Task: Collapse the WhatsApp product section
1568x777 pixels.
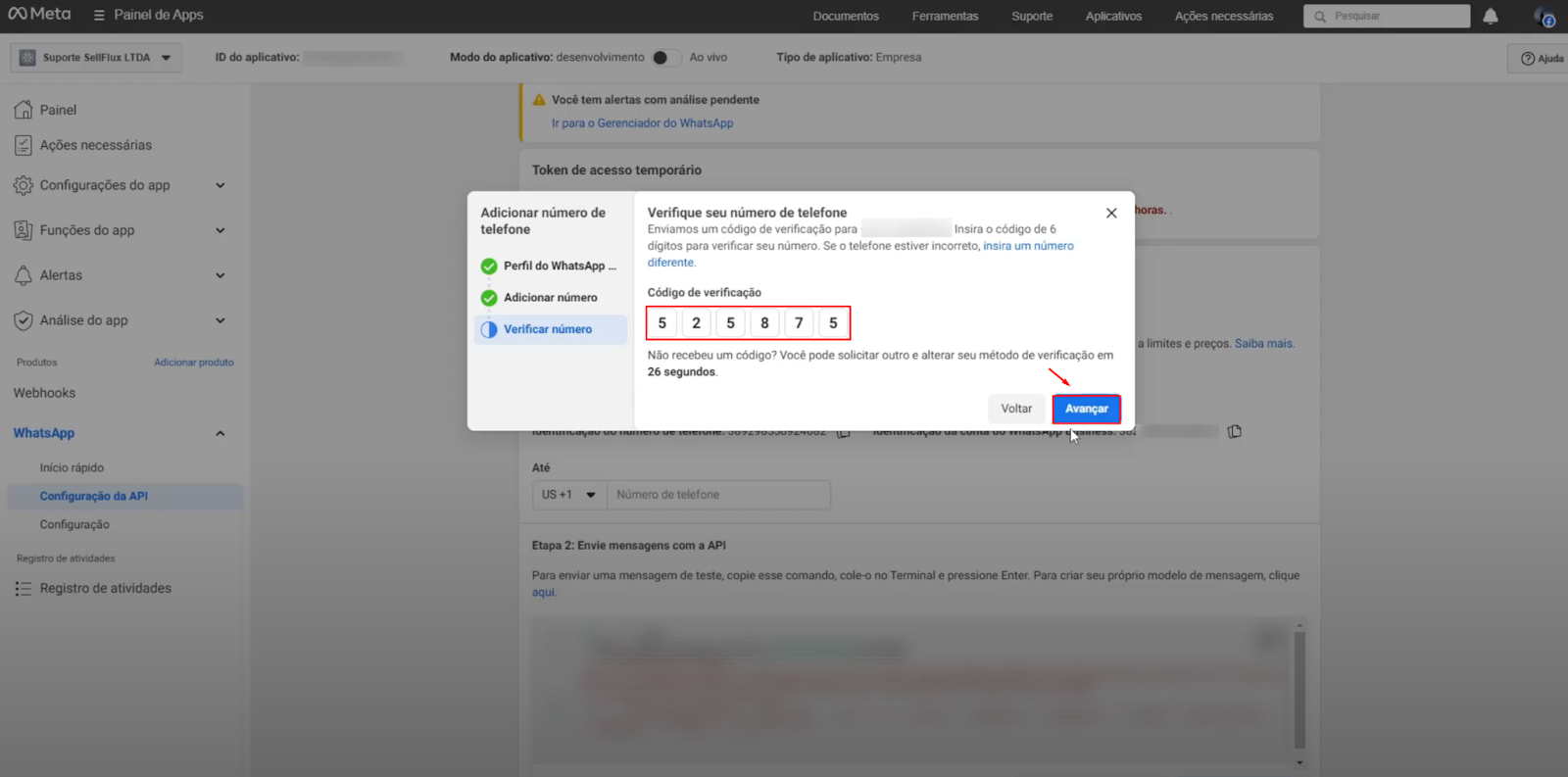Action: tap(220, 433)
